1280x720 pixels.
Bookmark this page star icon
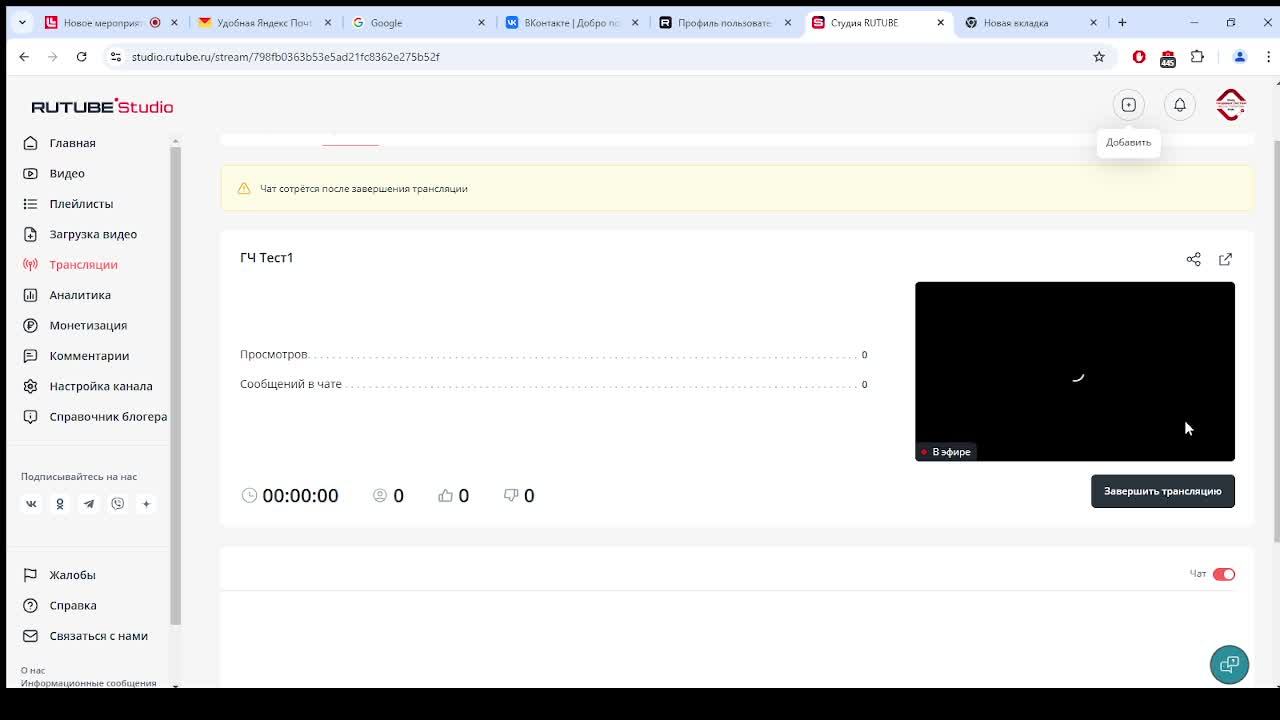pos(1099,57)
